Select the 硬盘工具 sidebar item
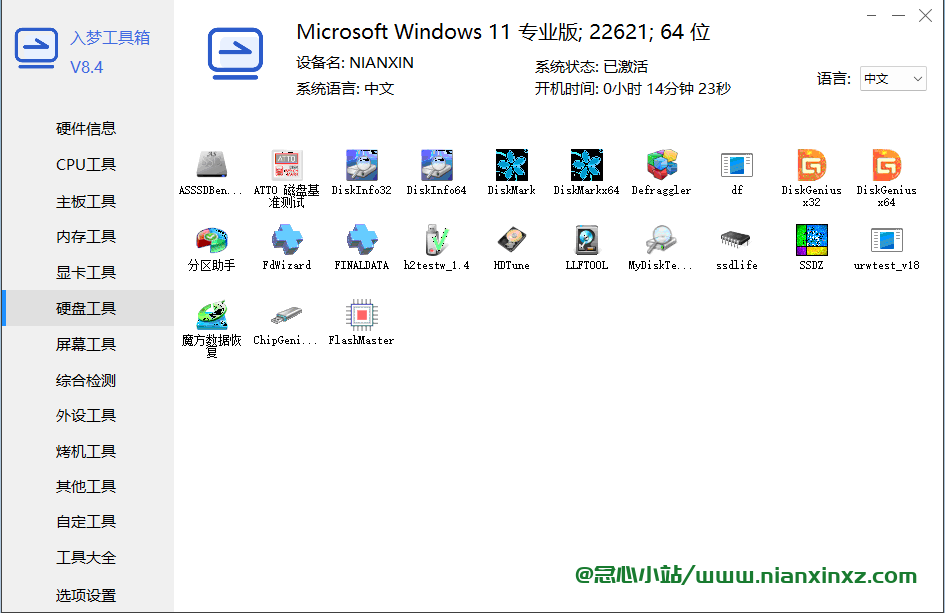Screen dimensions: 945x613 click(x=88, y=308)
